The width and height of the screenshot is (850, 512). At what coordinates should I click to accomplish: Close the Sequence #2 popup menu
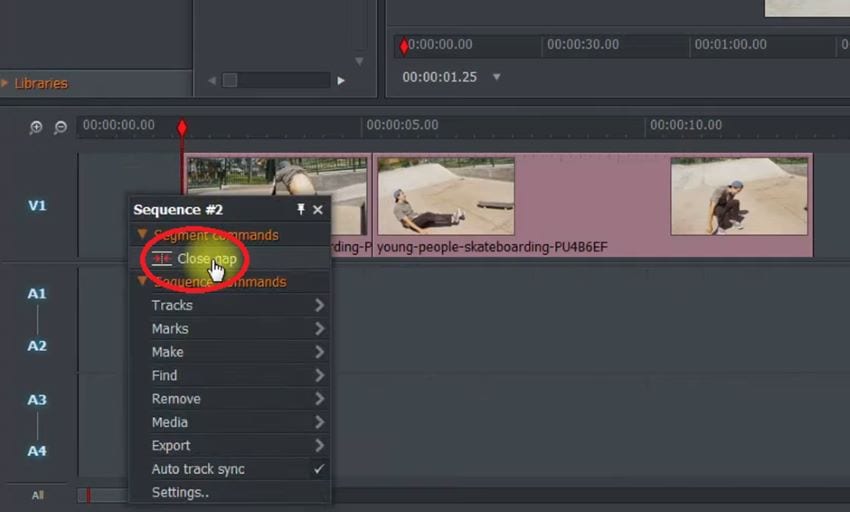coord(318,210)
